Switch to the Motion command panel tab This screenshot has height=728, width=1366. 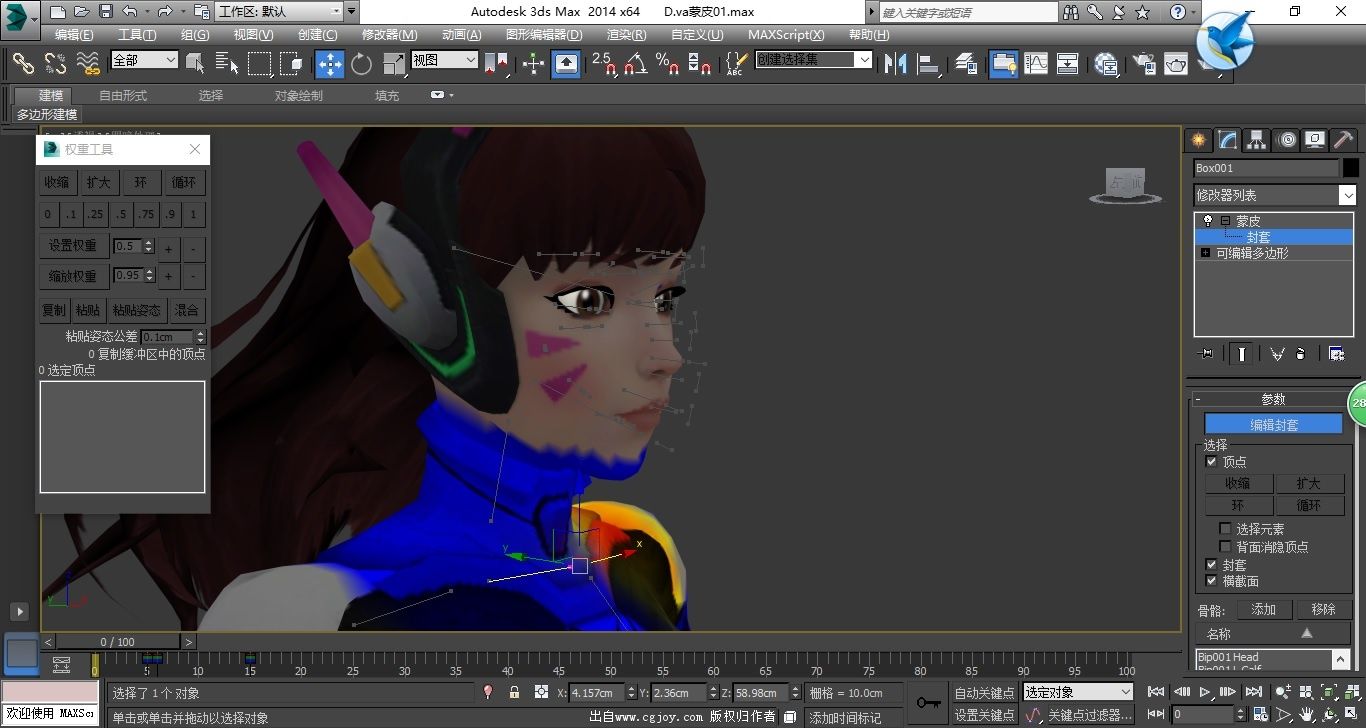pos(1287,140)
